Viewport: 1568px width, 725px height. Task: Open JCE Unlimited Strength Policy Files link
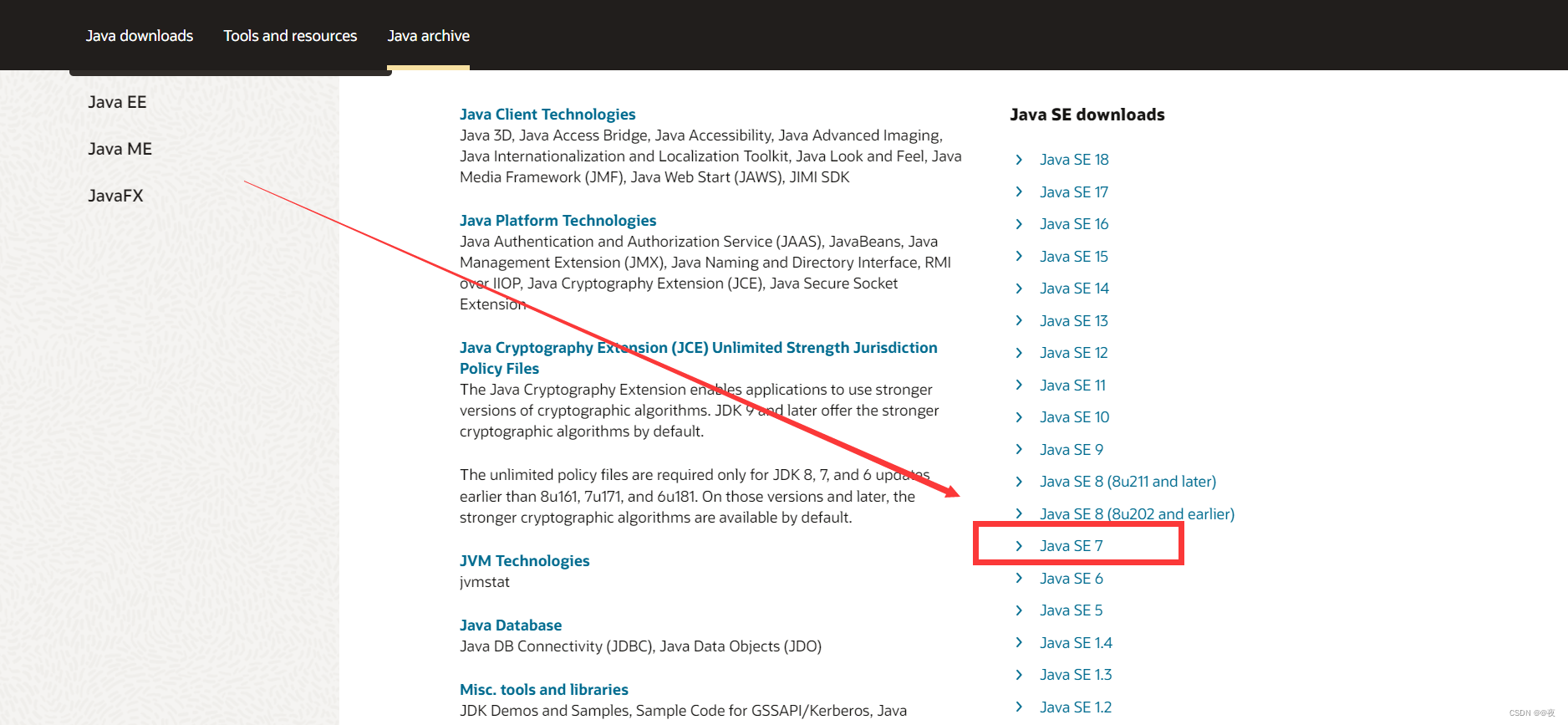tap(698, 358)
